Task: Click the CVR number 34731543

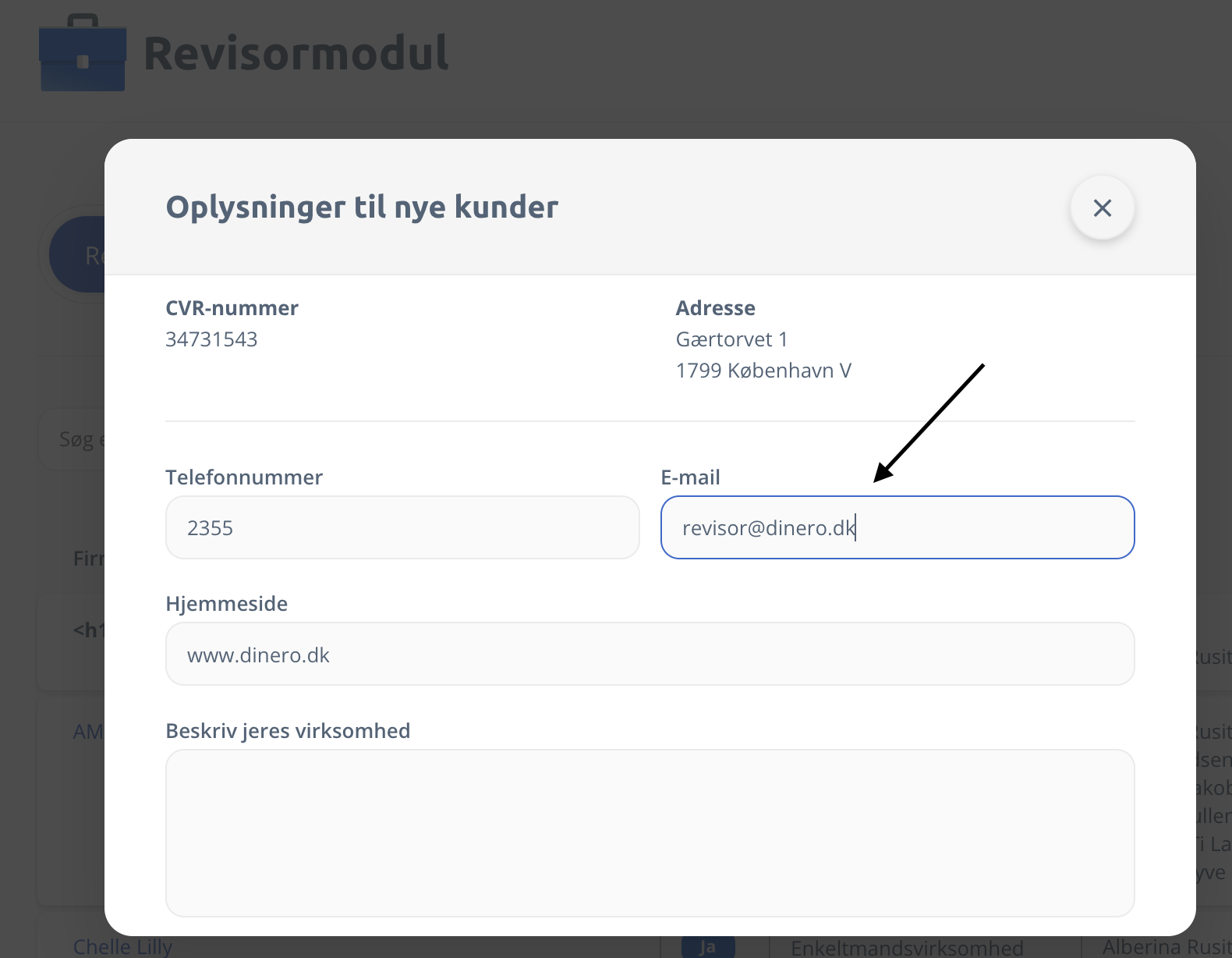Action: [211, 339]
